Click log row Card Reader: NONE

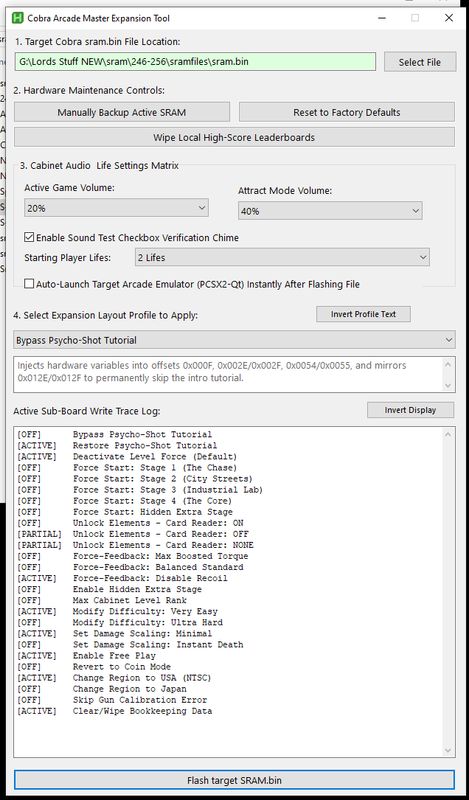[135, 545]
